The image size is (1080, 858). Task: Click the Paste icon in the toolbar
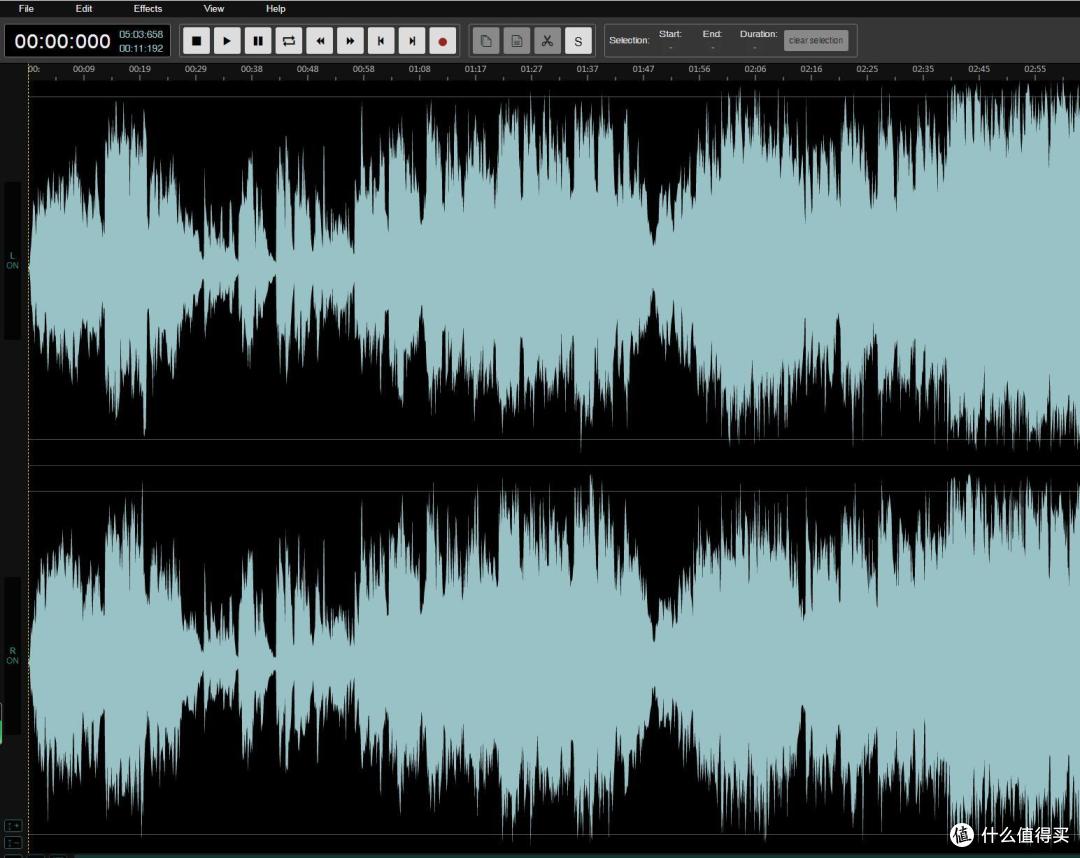tap(517, 41)
